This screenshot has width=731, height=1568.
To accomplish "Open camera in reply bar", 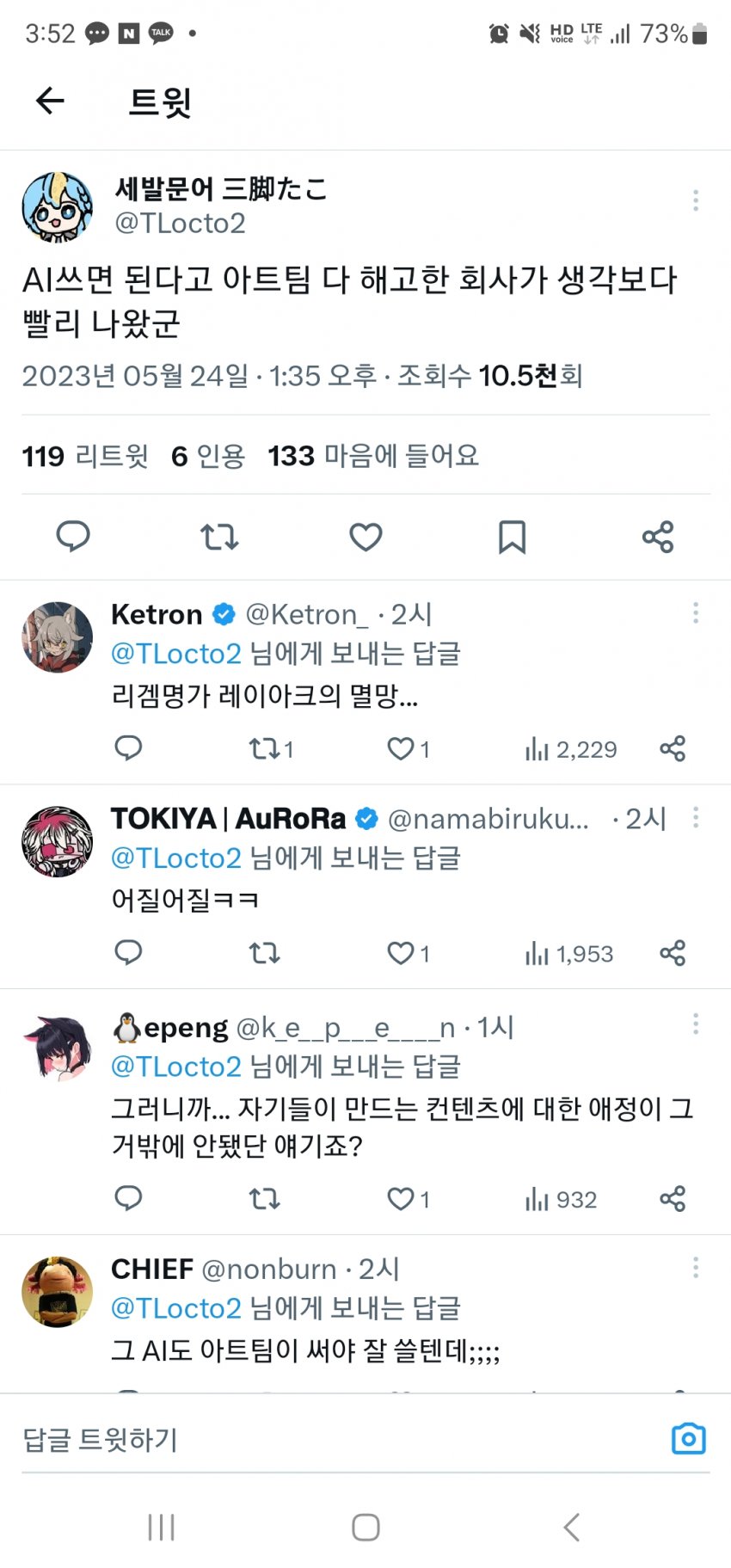I will tap(688, 1439).
